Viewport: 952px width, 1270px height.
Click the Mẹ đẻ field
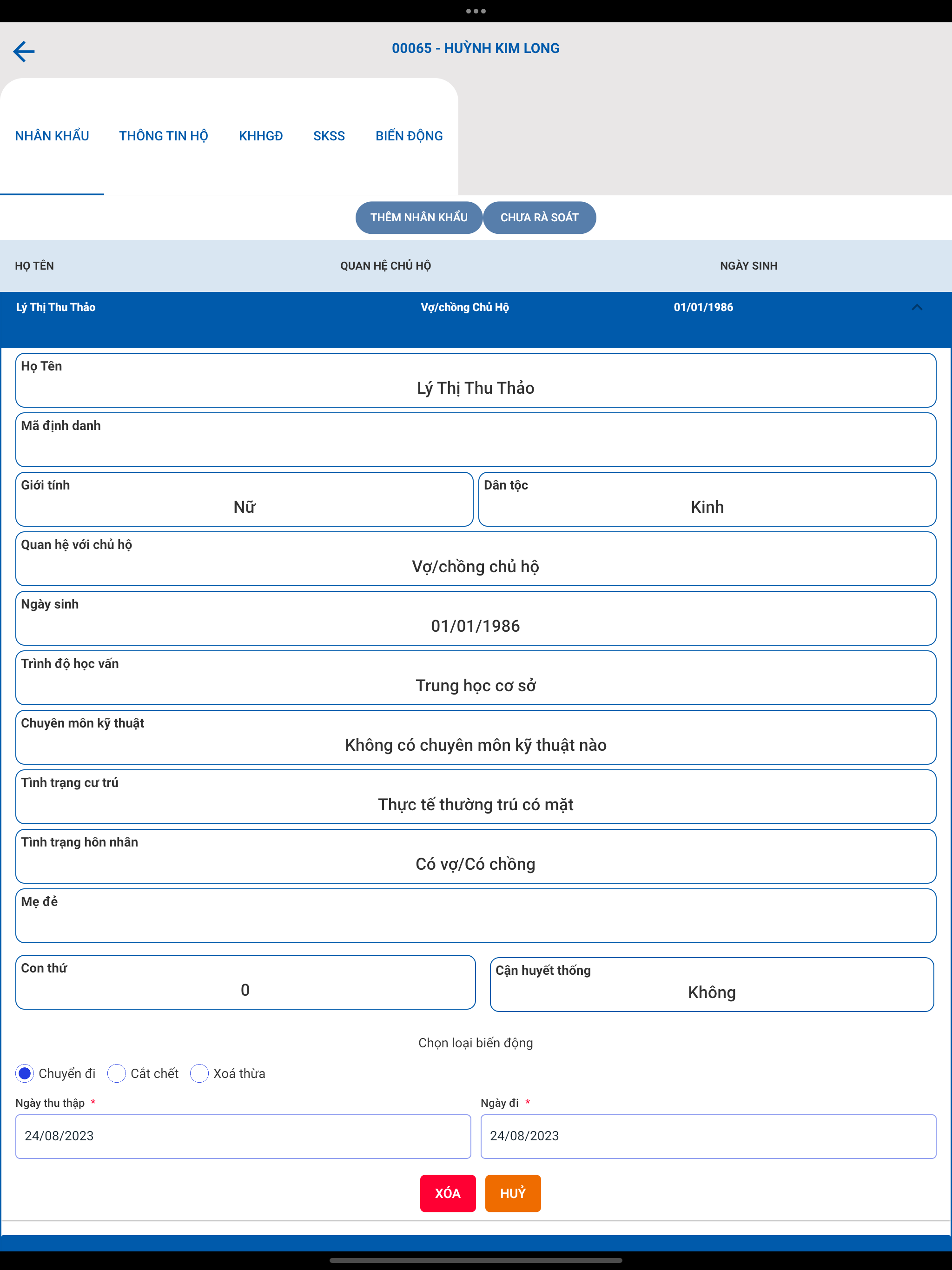pyautogui.click(x=476, y=916)
